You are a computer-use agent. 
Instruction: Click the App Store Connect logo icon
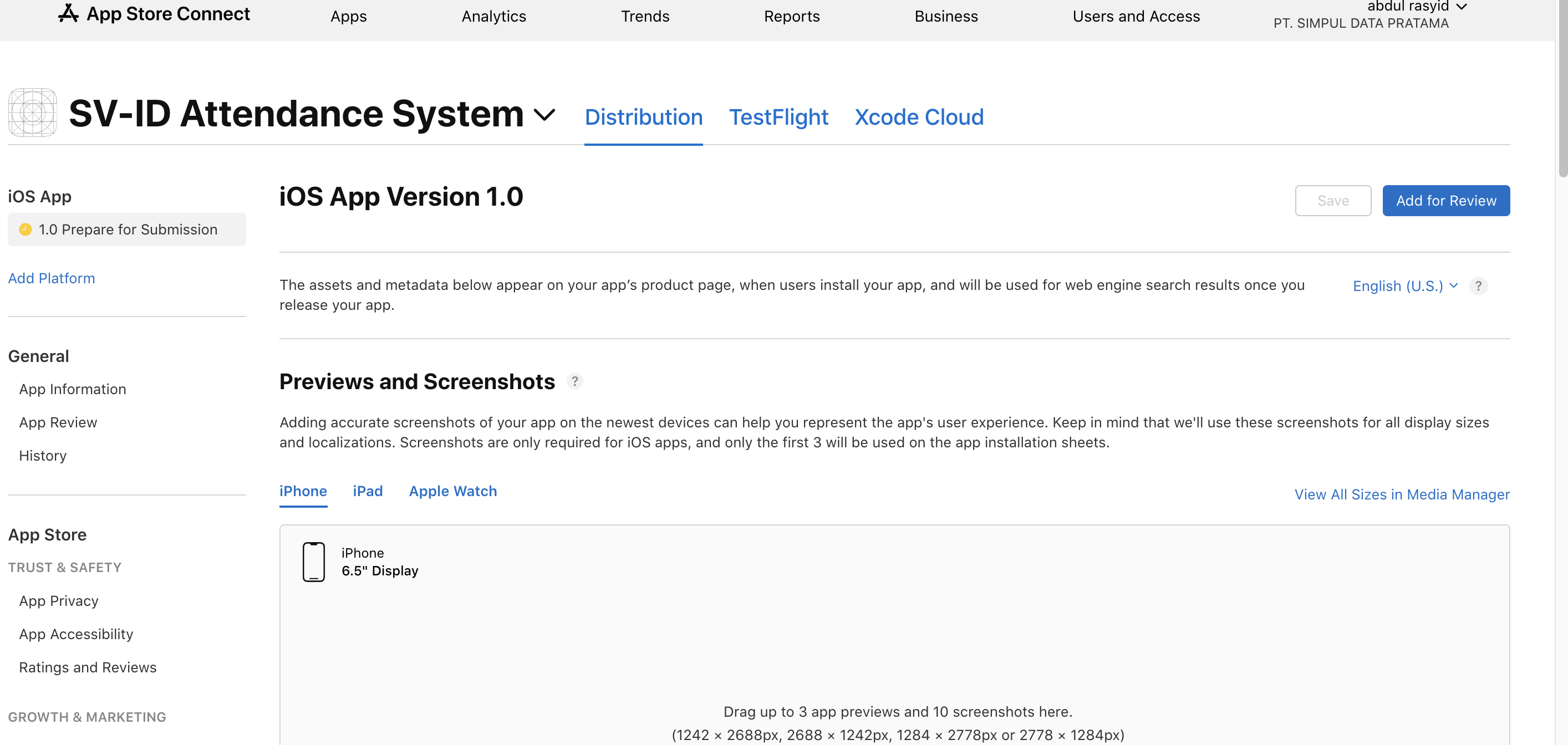point(68,13)
